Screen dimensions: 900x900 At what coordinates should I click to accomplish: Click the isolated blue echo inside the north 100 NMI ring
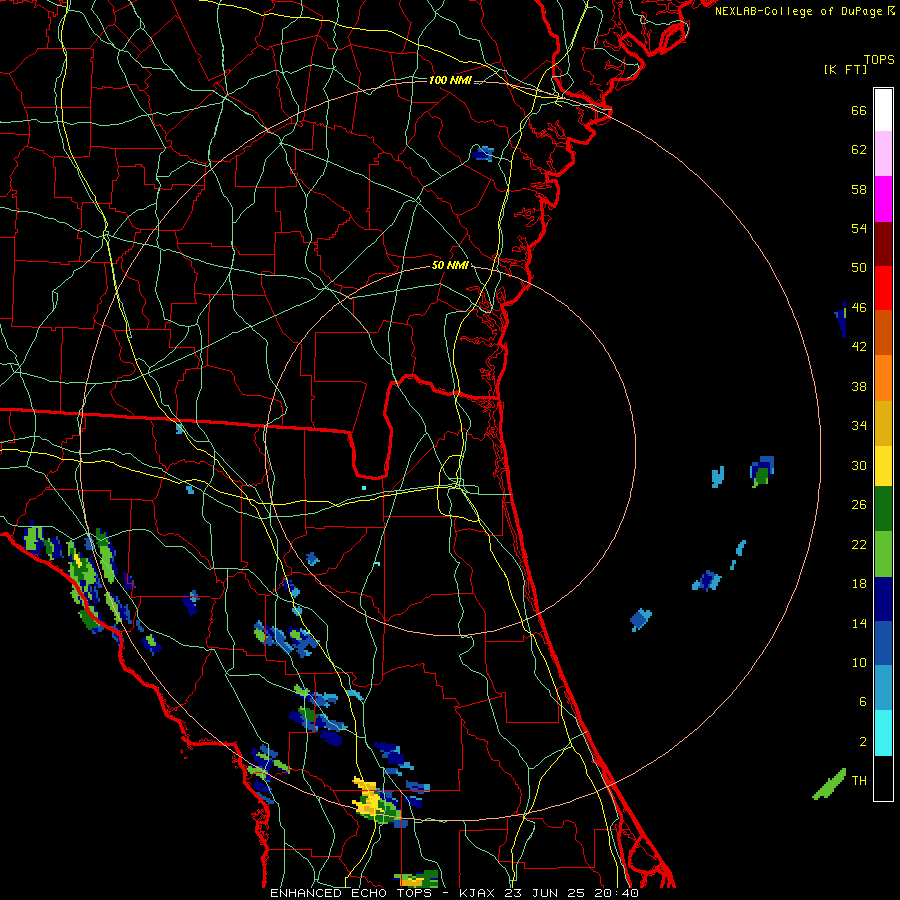click(482, 153)
